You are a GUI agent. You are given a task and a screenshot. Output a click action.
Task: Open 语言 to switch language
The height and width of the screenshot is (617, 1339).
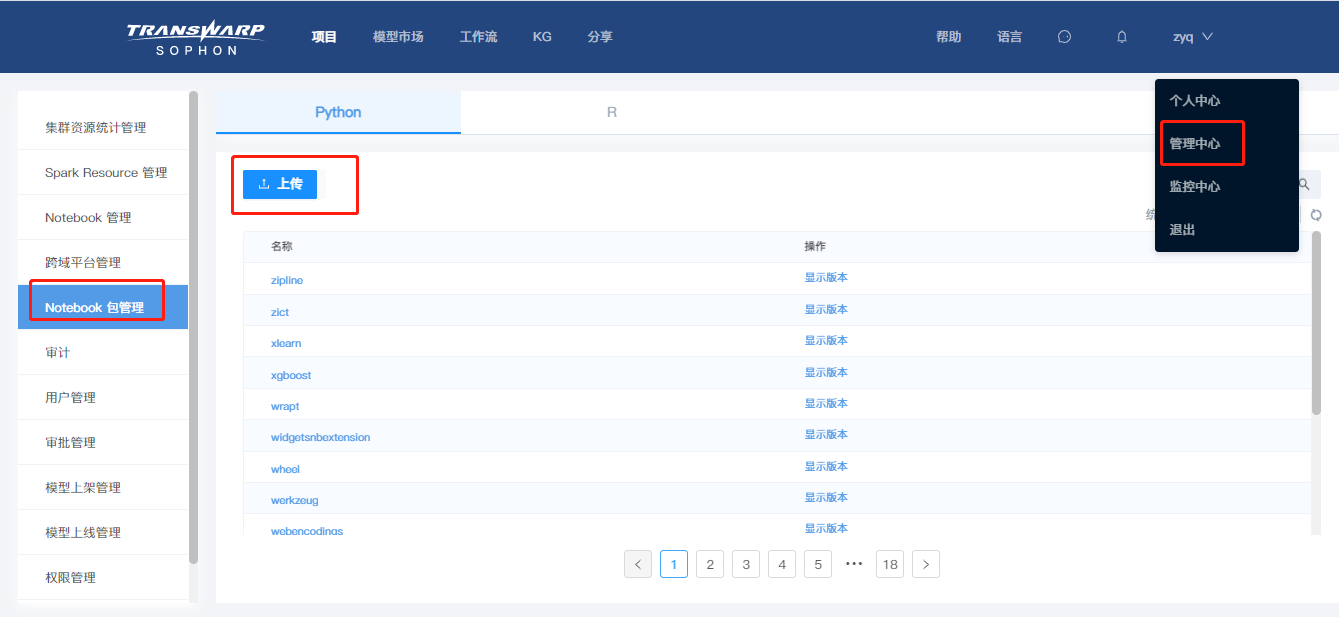pos(1009,36)
